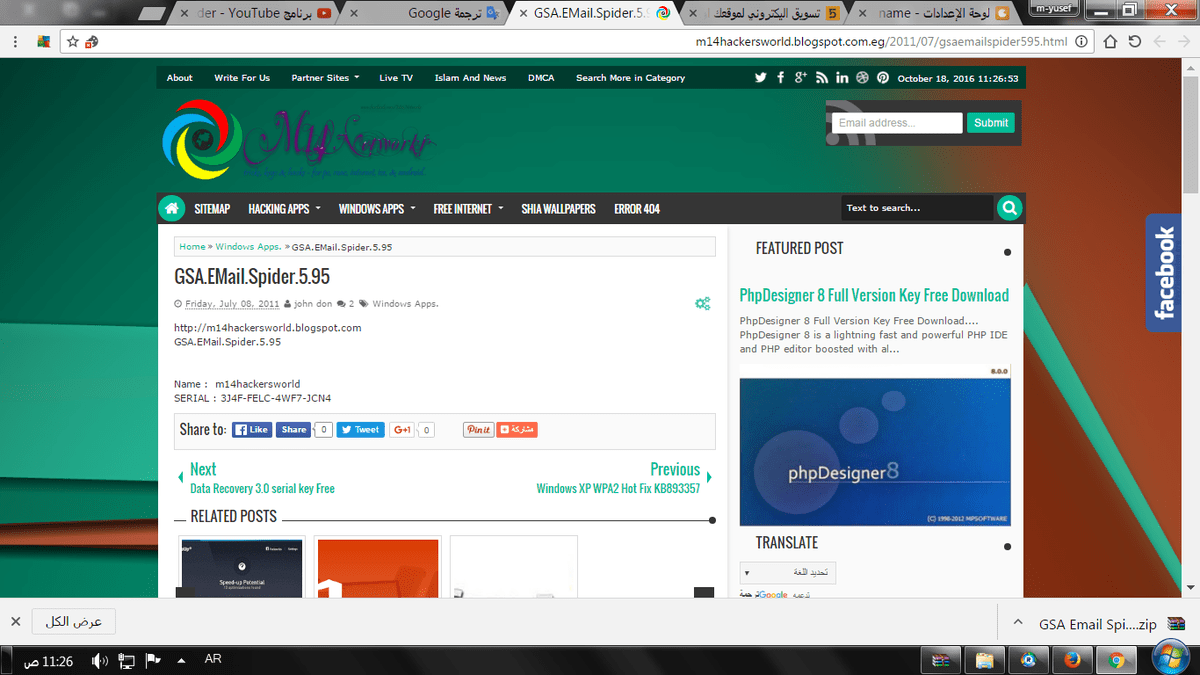Open the Windows XP WPA2 Hot Fix link
The height and width of the screenshot is (675, 1200).
[618, 489]
